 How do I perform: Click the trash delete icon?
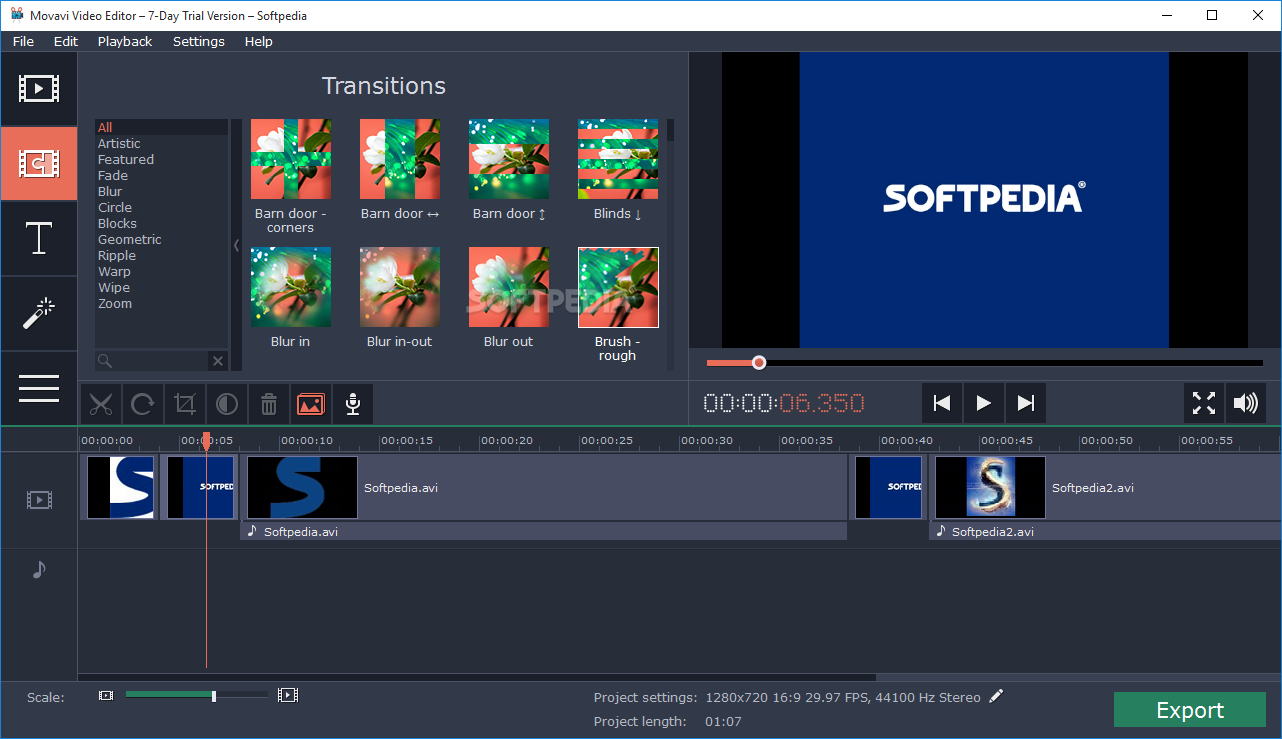coord(269,404)
